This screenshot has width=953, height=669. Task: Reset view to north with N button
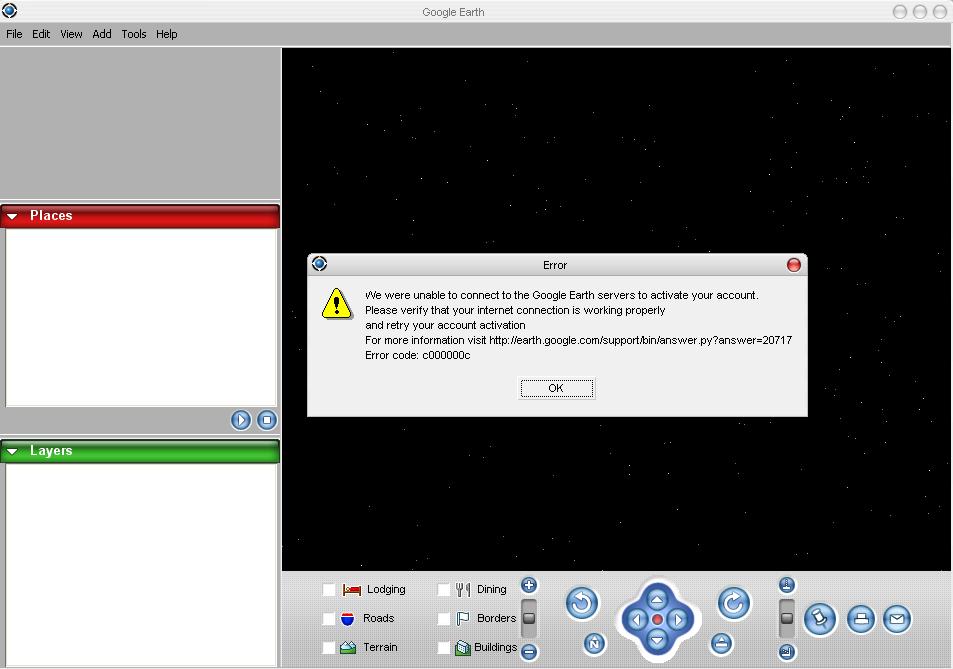point(594,643)
